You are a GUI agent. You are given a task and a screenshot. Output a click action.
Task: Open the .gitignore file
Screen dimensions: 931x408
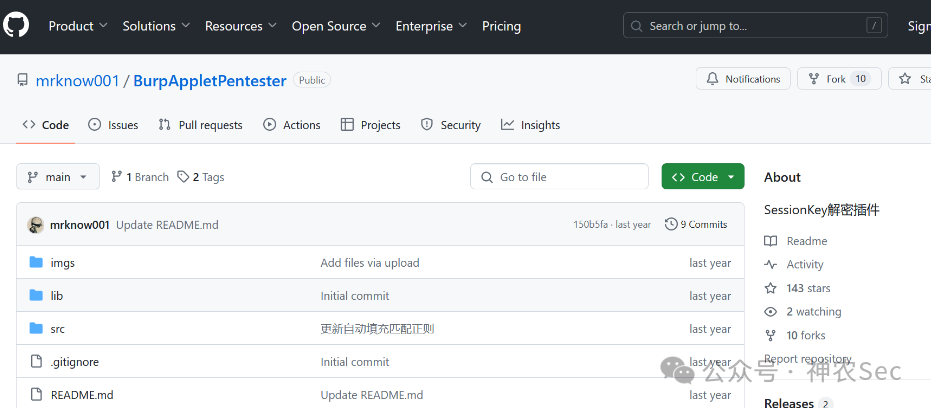75,362
